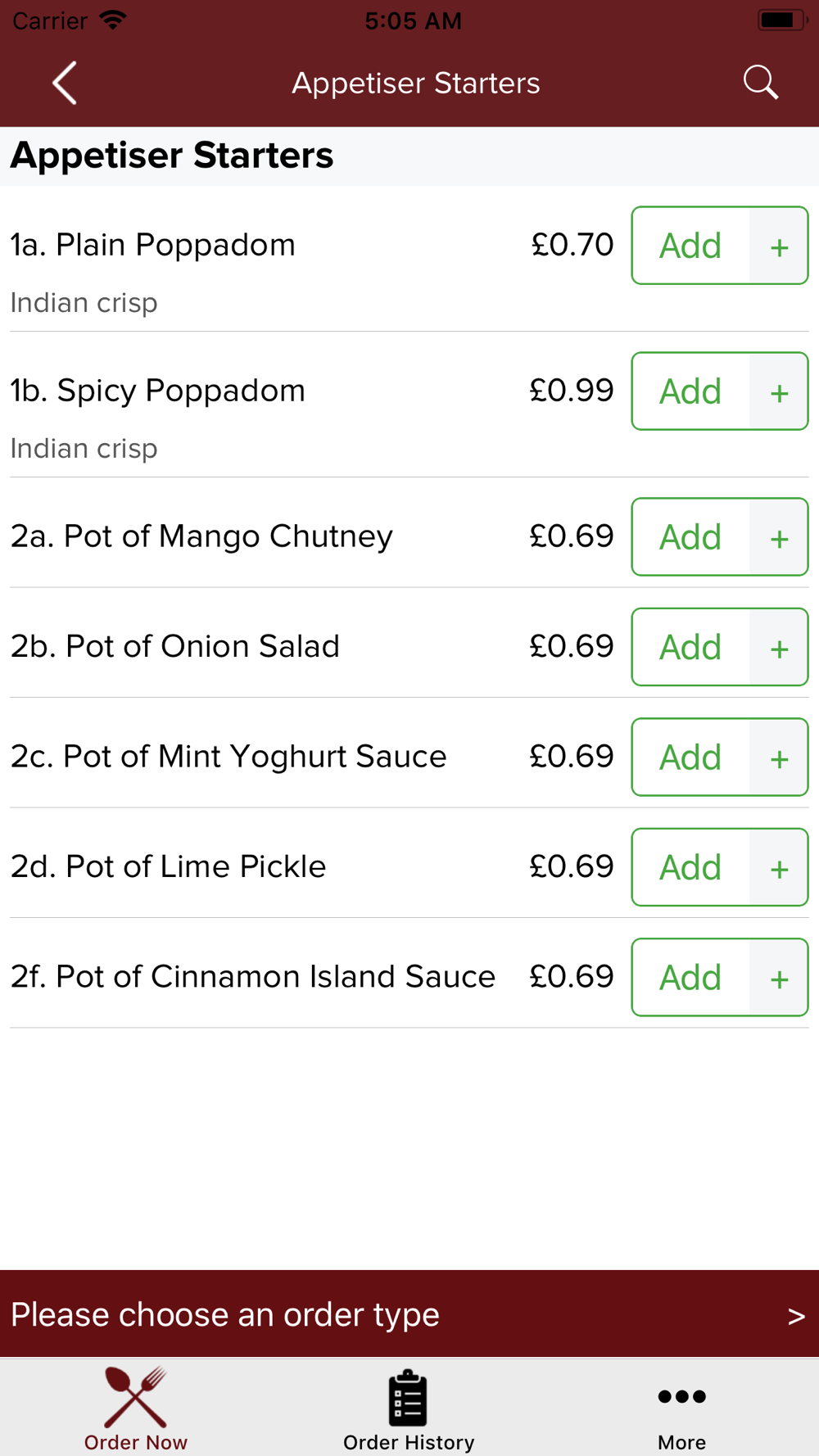The width and height of the screenshot is (819, 1456).
Task: Open the search magnifier icon
Action: (x=761, y=83)
